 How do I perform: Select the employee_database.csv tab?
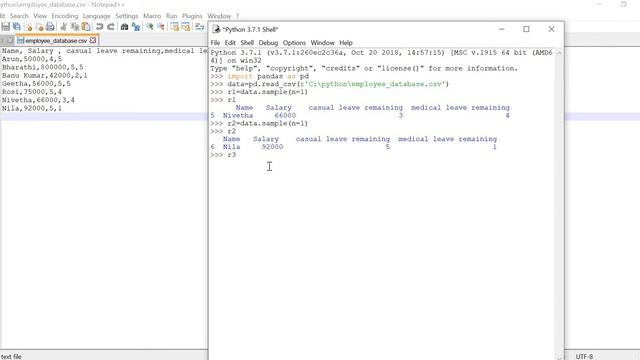[56, 41]
